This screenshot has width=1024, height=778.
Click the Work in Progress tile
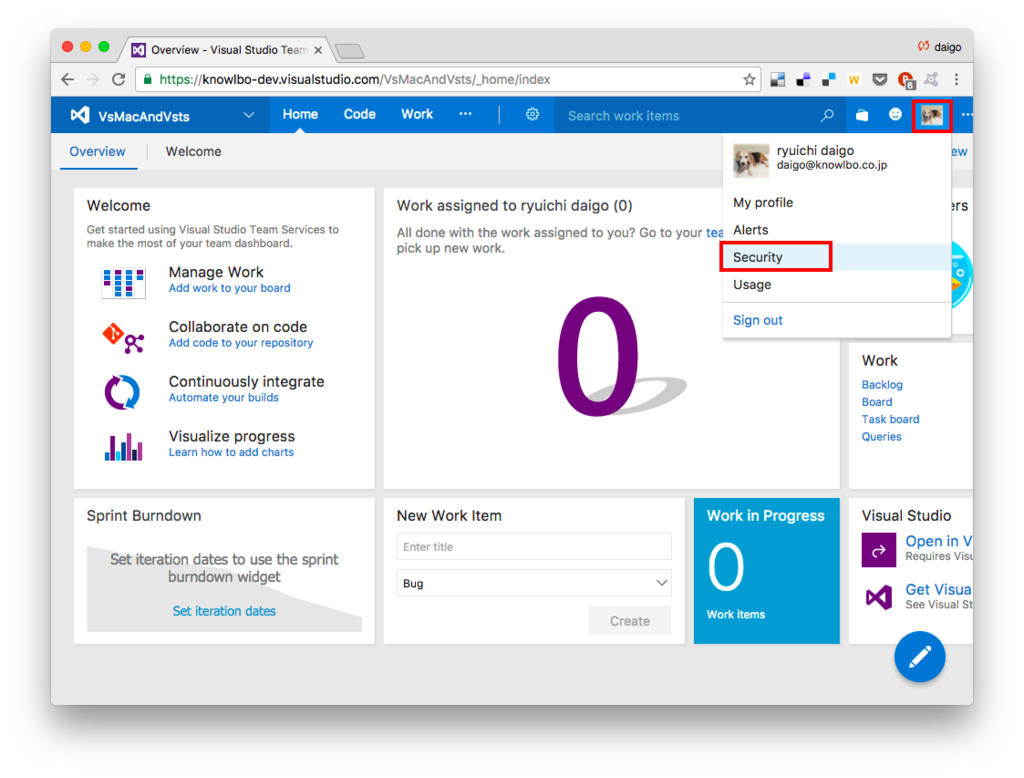(767, 571)
